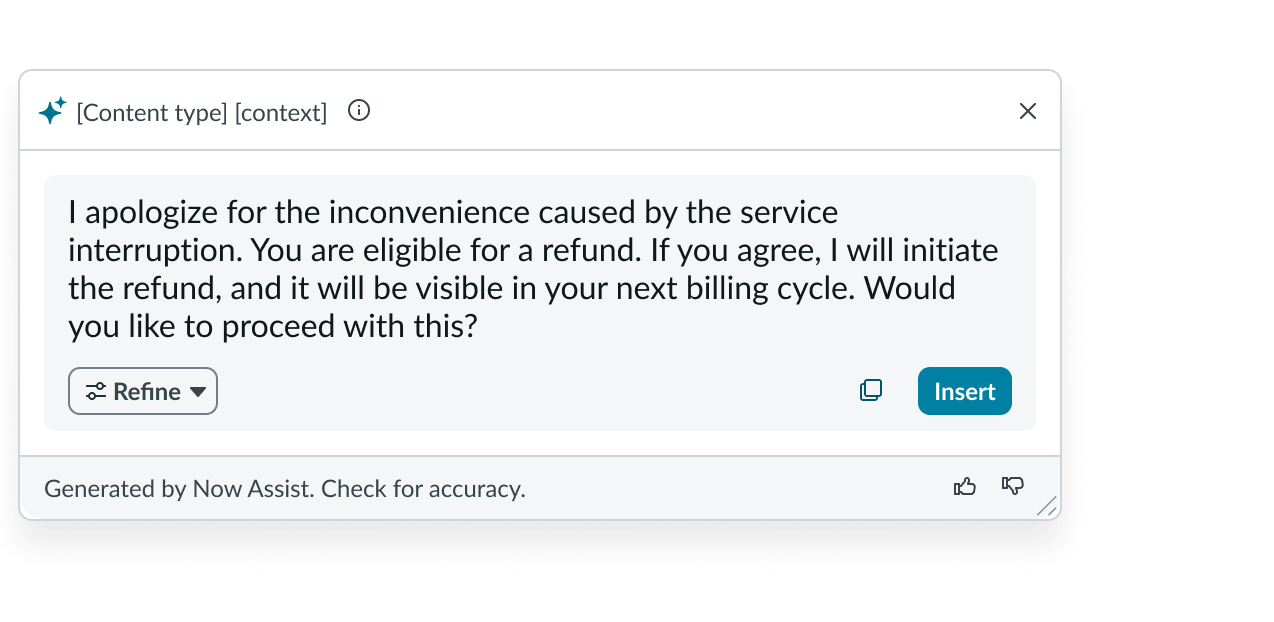The width and height of the screenshot is (1274, 622).
Task: Click the "Generated by Now Assist" disclaimer text
Action: [x=285, y=489]
